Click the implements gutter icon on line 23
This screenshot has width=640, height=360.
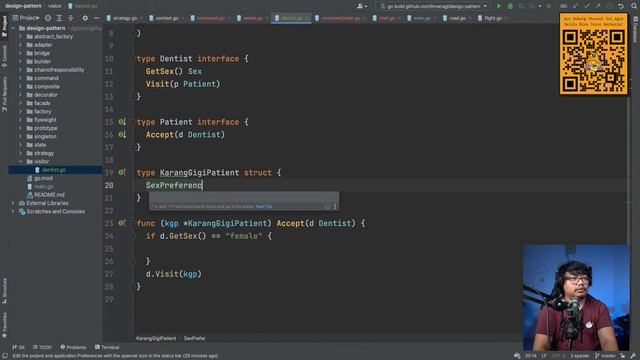[122, 223]
